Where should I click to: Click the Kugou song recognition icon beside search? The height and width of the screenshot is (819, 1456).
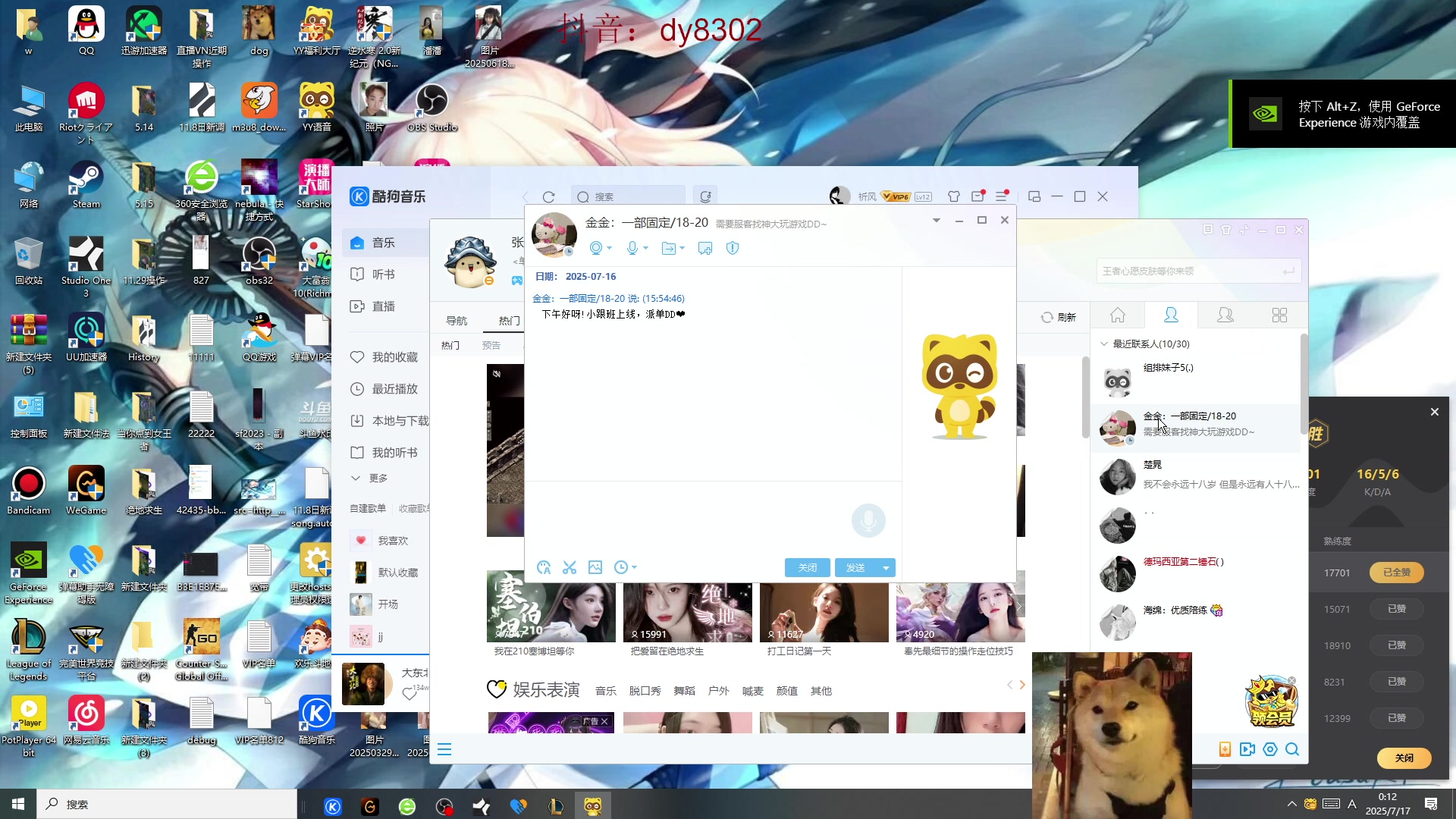point(705,196)
